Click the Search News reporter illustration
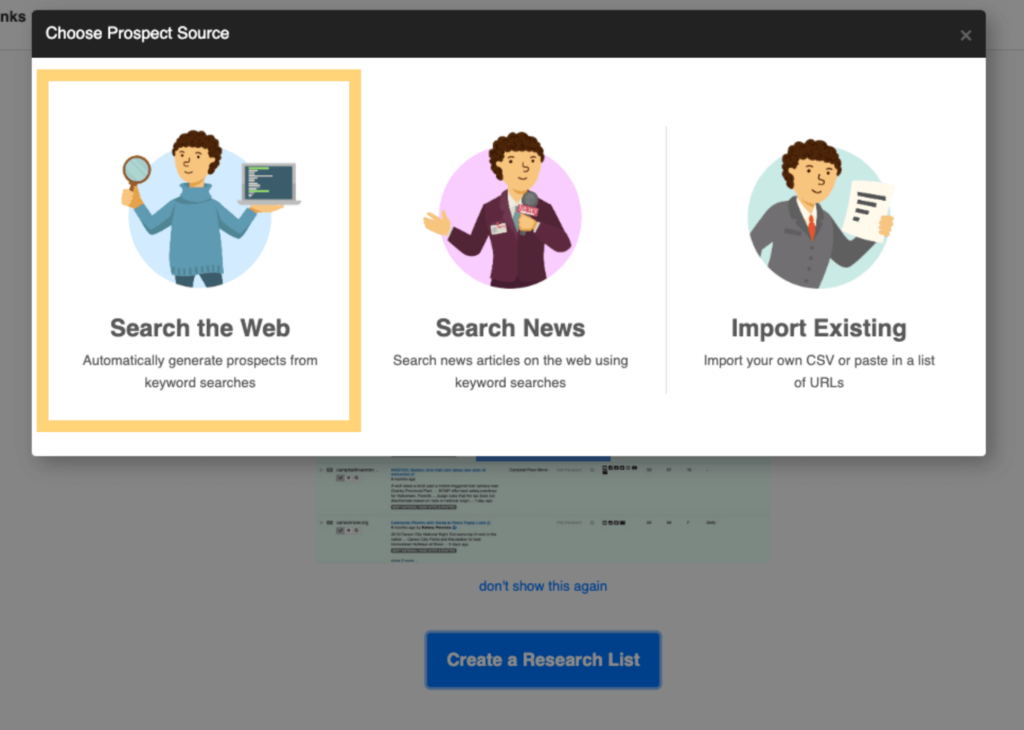 pos(510,205)
